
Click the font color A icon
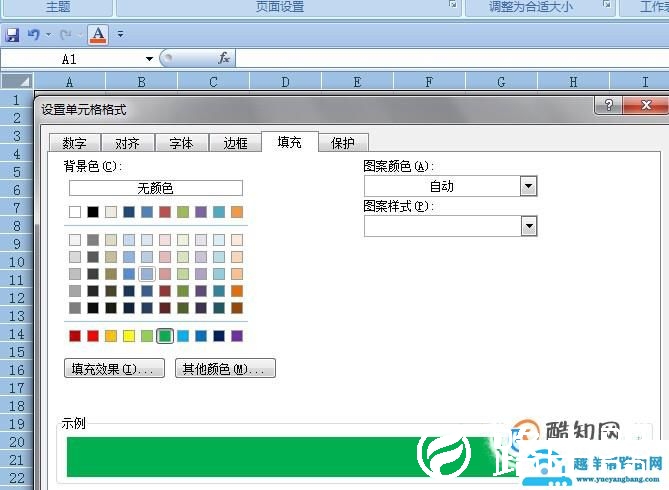98,35
